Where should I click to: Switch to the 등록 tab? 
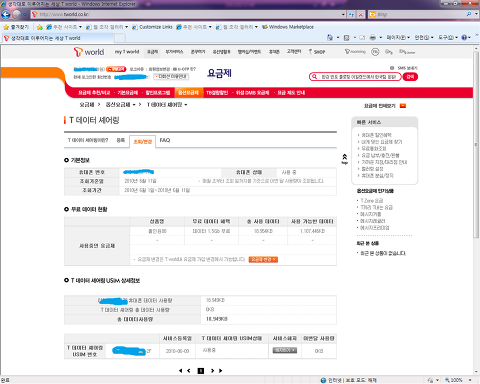[120, 140]
